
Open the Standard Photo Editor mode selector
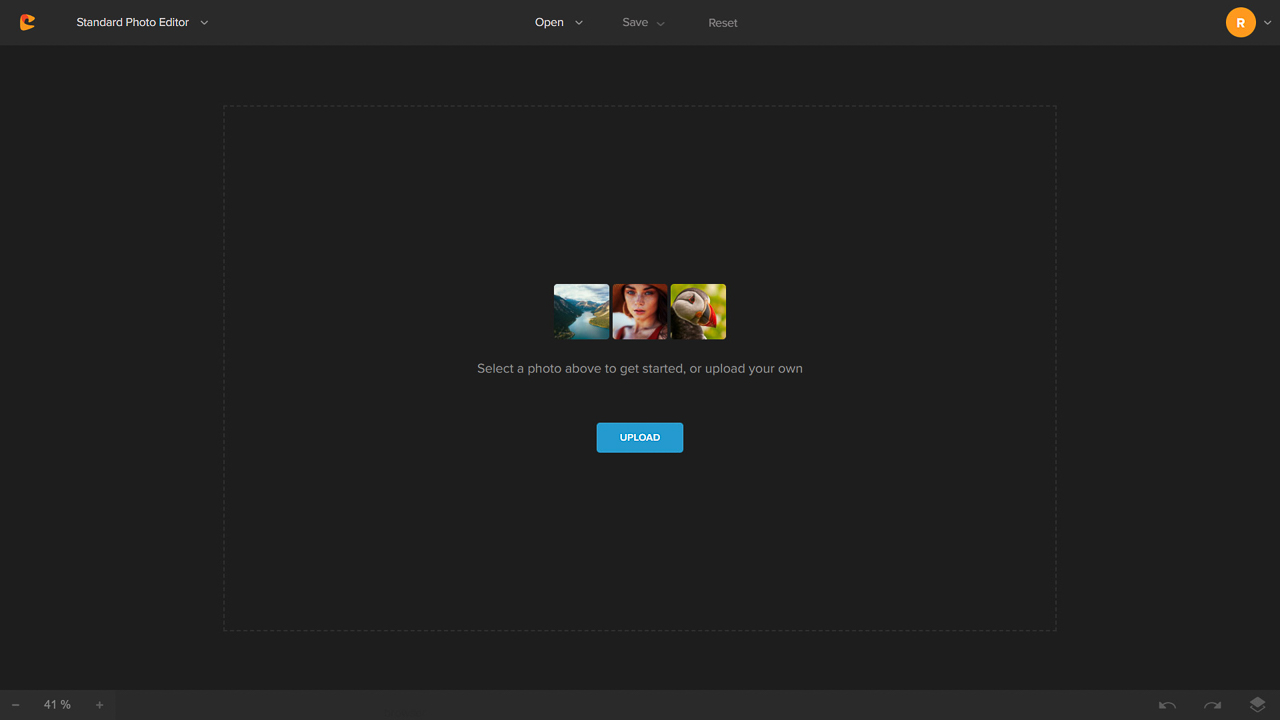132,22
